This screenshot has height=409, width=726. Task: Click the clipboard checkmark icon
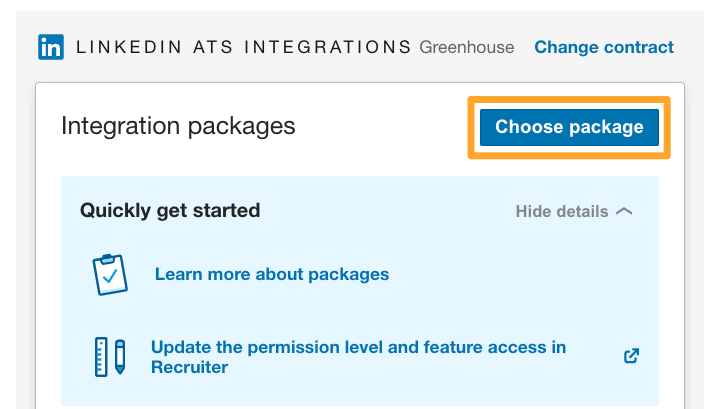[110, 274]
